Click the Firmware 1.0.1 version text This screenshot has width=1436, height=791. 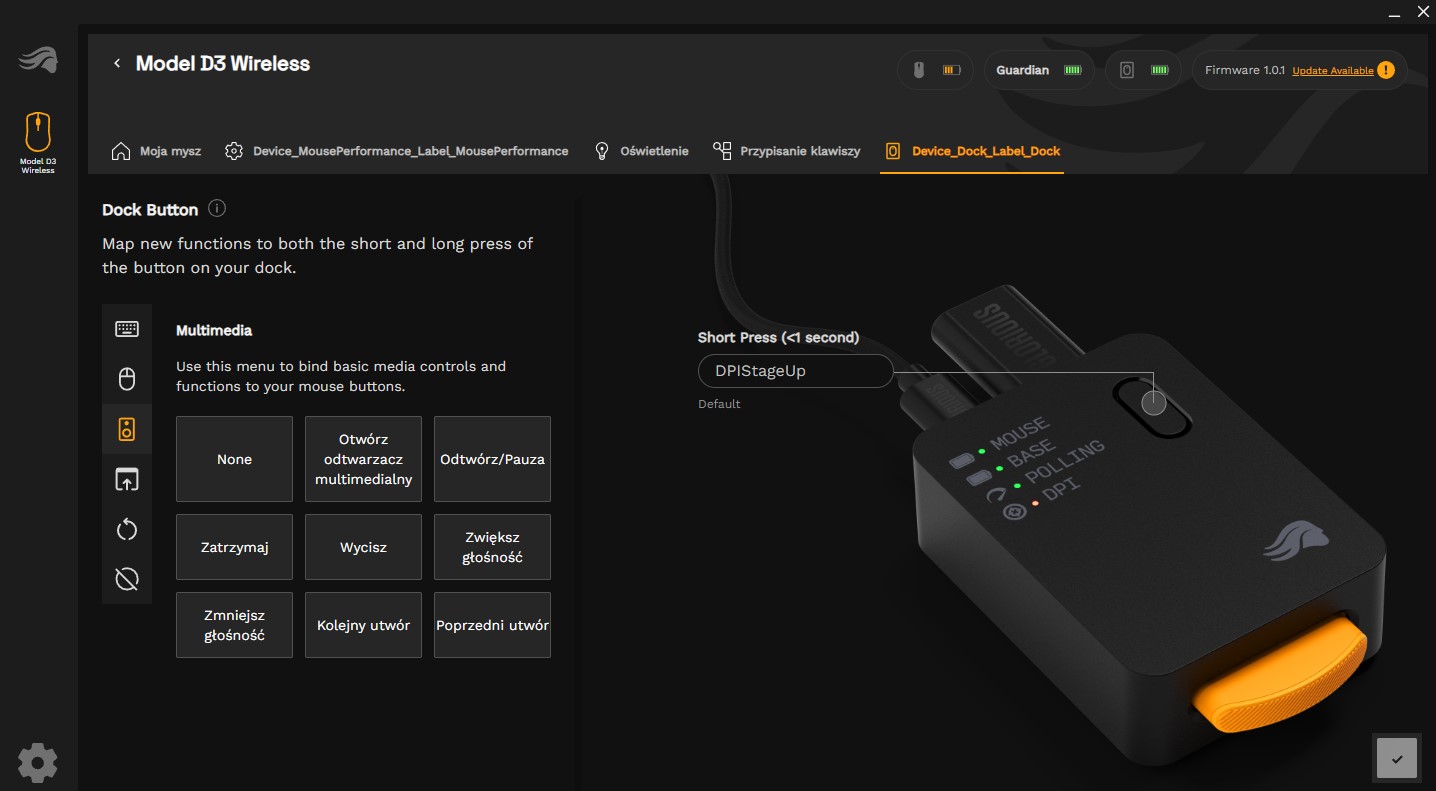[x=1245, y=71]
